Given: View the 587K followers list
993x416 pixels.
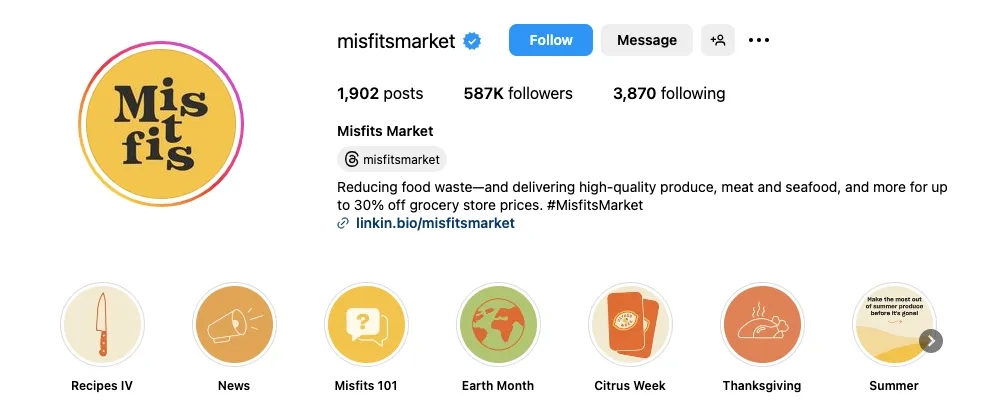Looking at the screenshot, I should pos(518,94).
